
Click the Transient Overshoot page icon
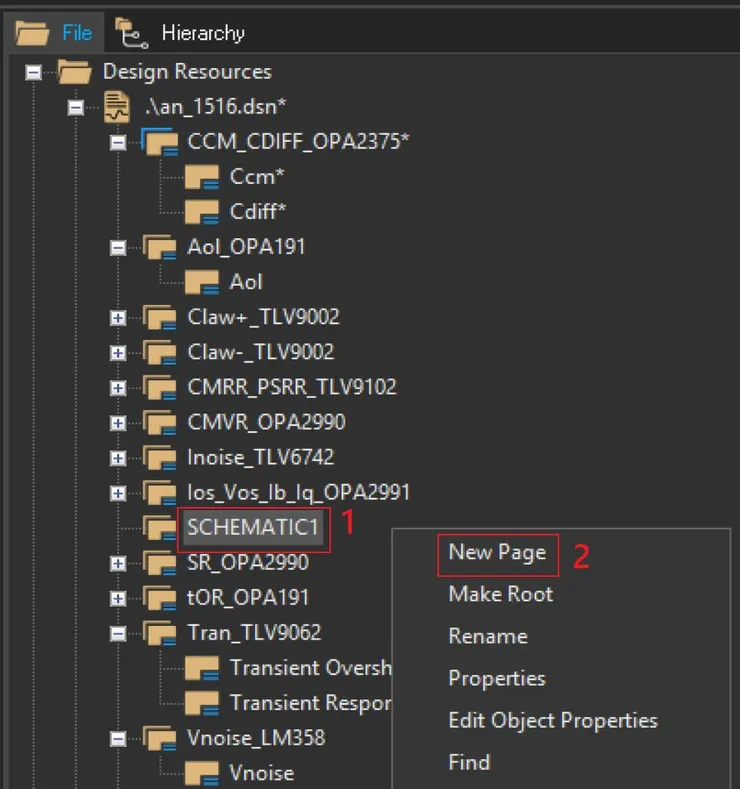tap(202, 668)
